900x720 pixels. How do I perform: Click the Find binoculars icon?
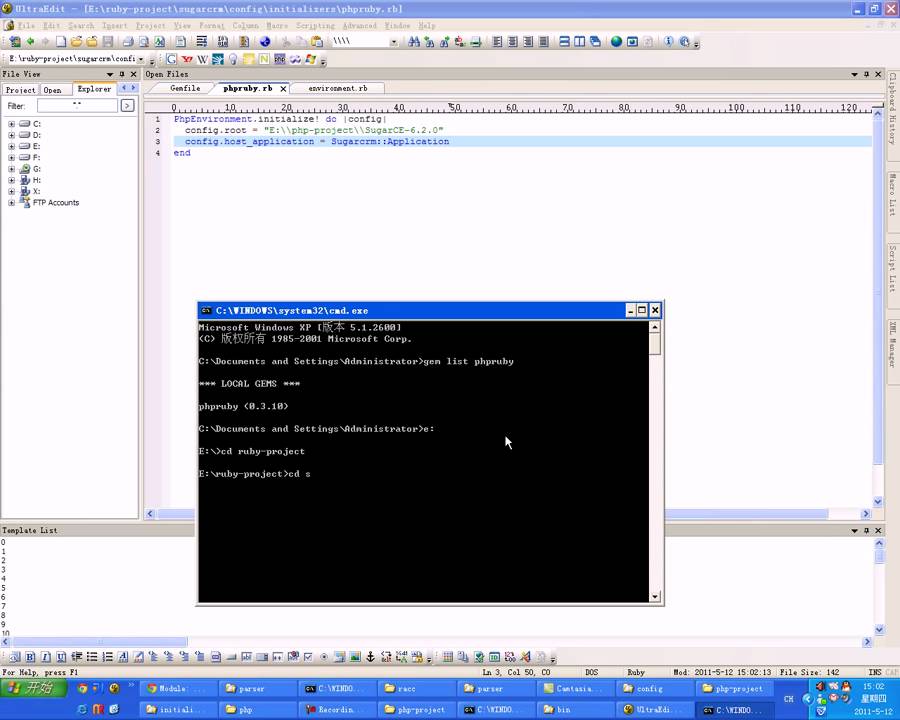pyautogui.click(x=413, y=41)
